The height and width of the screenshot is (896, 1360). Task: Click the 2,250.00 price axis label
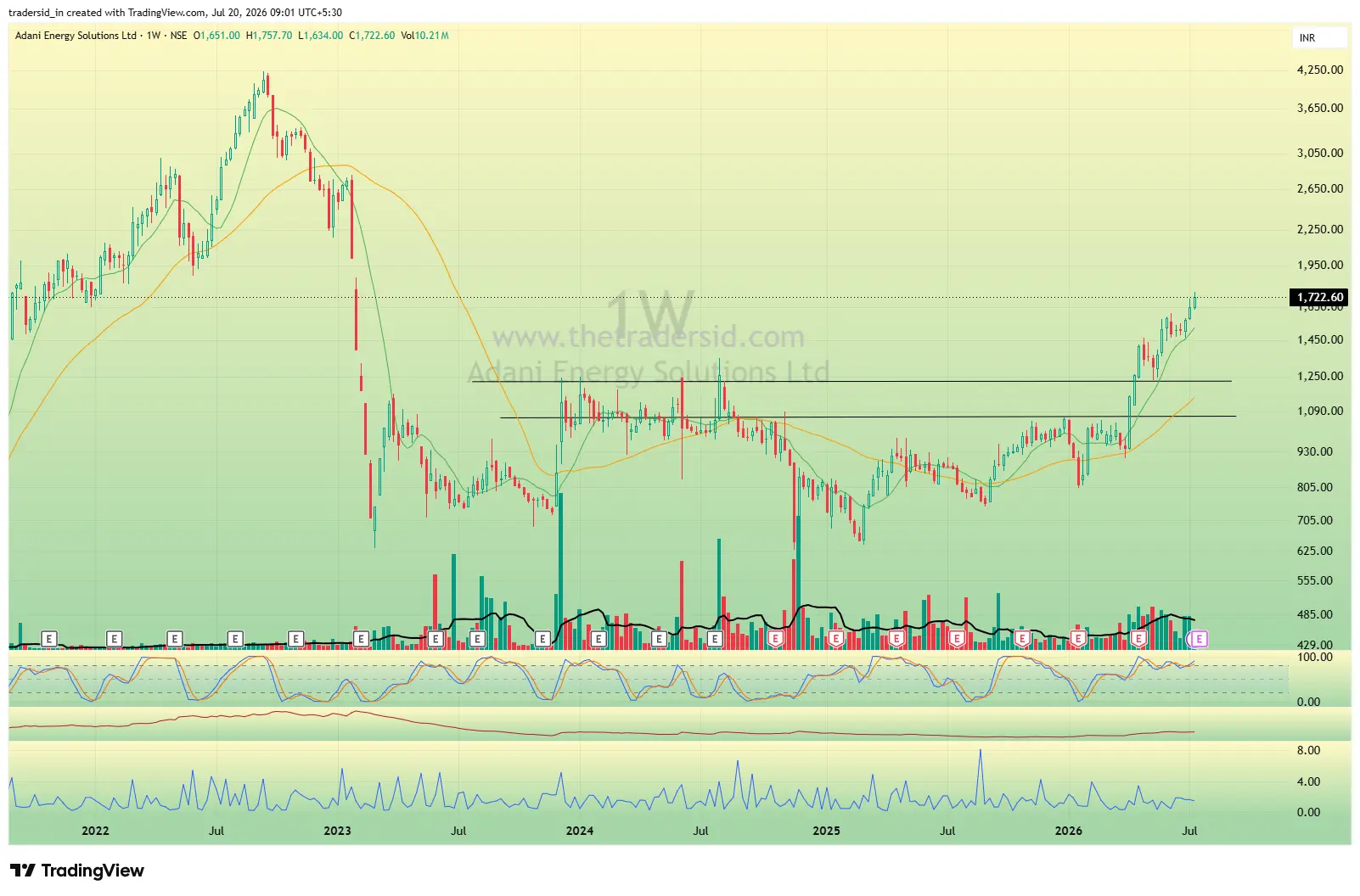[x=1320, y=229]
